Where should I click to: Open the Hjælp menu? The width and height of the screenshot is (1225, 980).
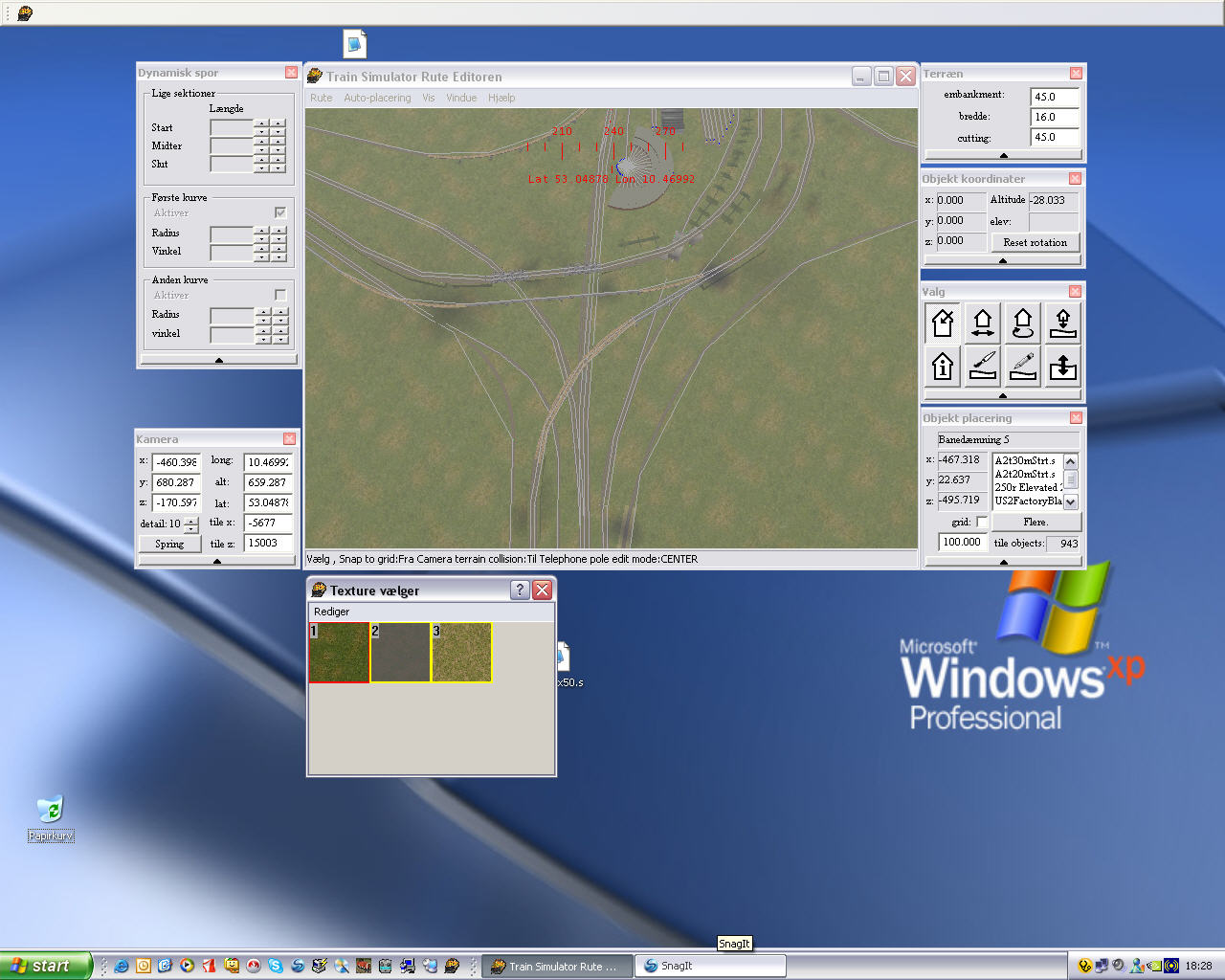point(501,98)
